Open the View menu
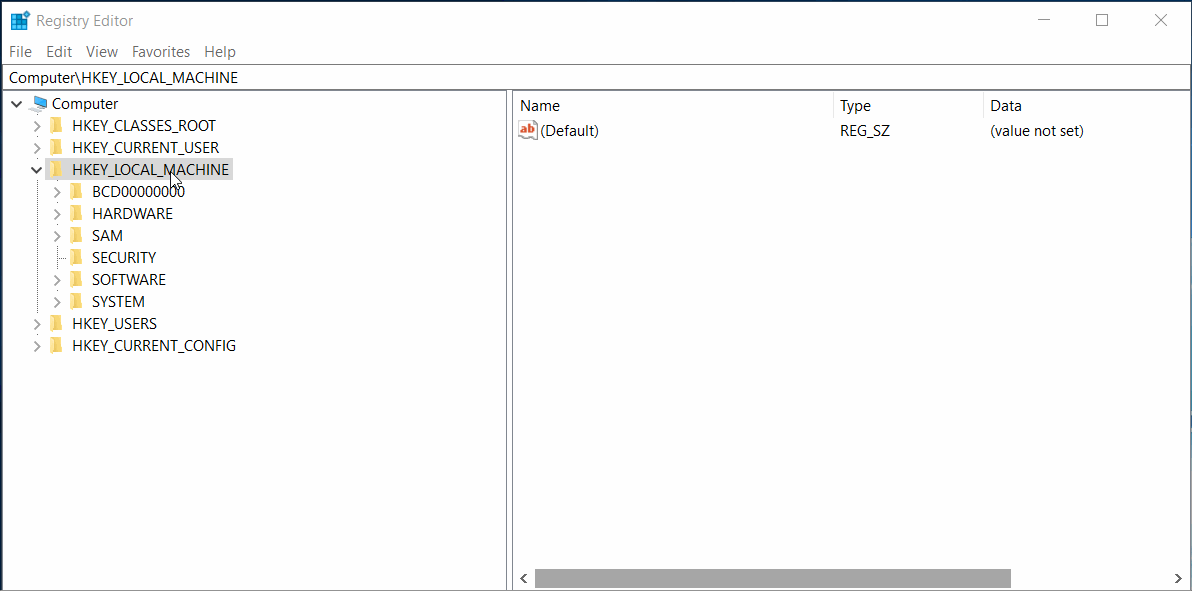The height and width of the screenshot is (591, 1192). click(x=102, y=52)
